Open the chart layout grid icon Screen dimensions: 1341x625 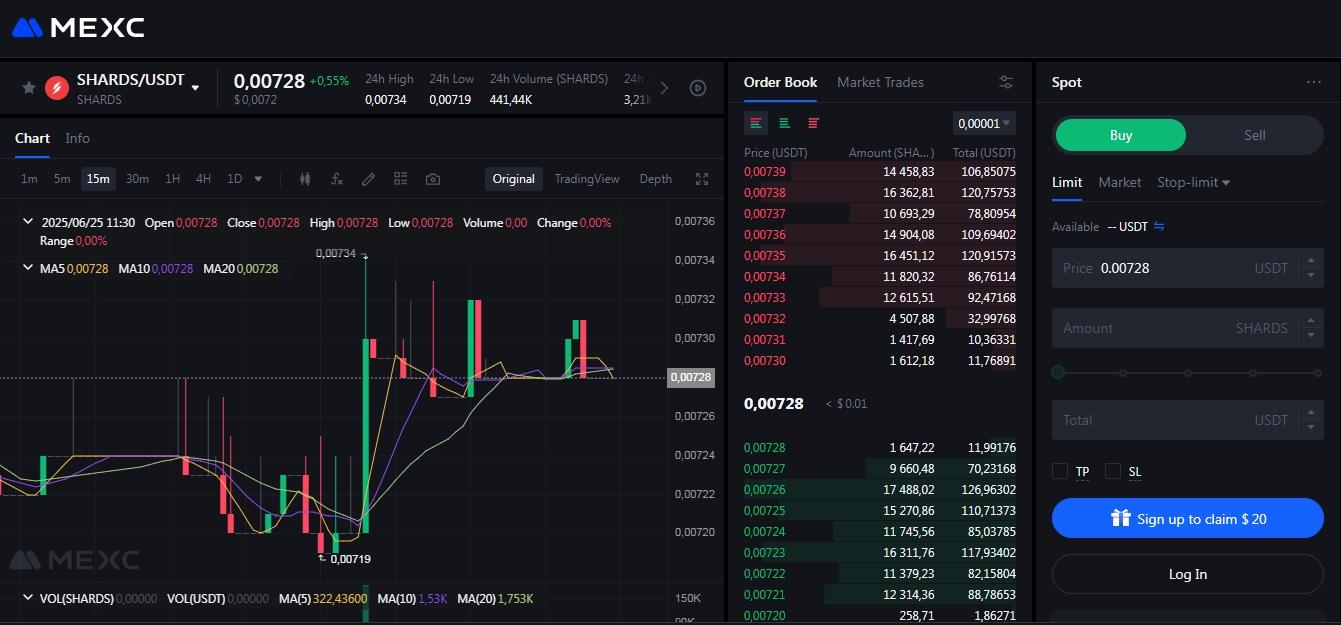400,179
